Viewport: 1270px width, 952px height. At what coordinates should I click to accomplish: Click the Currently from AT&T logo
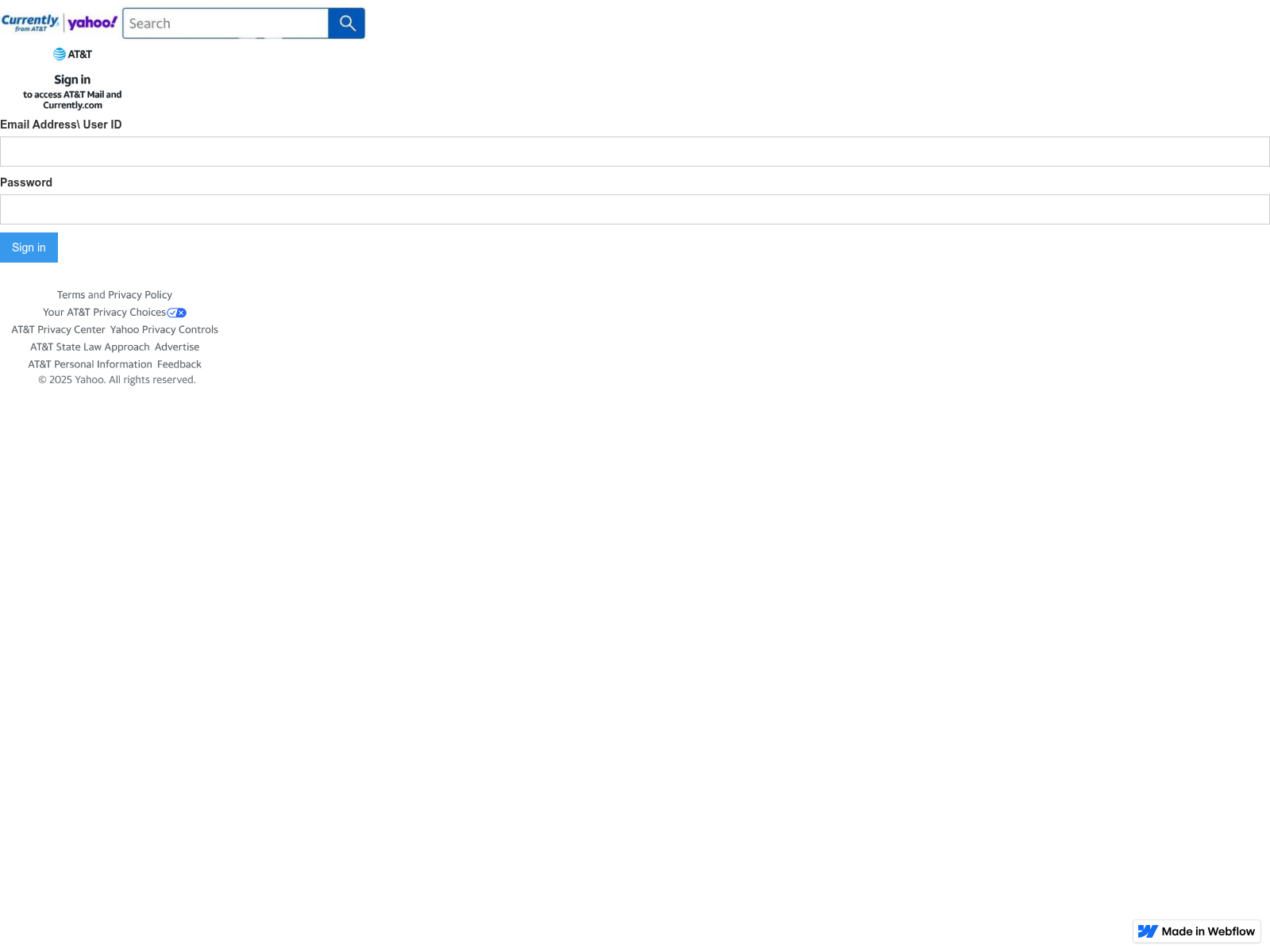(30, 22)
